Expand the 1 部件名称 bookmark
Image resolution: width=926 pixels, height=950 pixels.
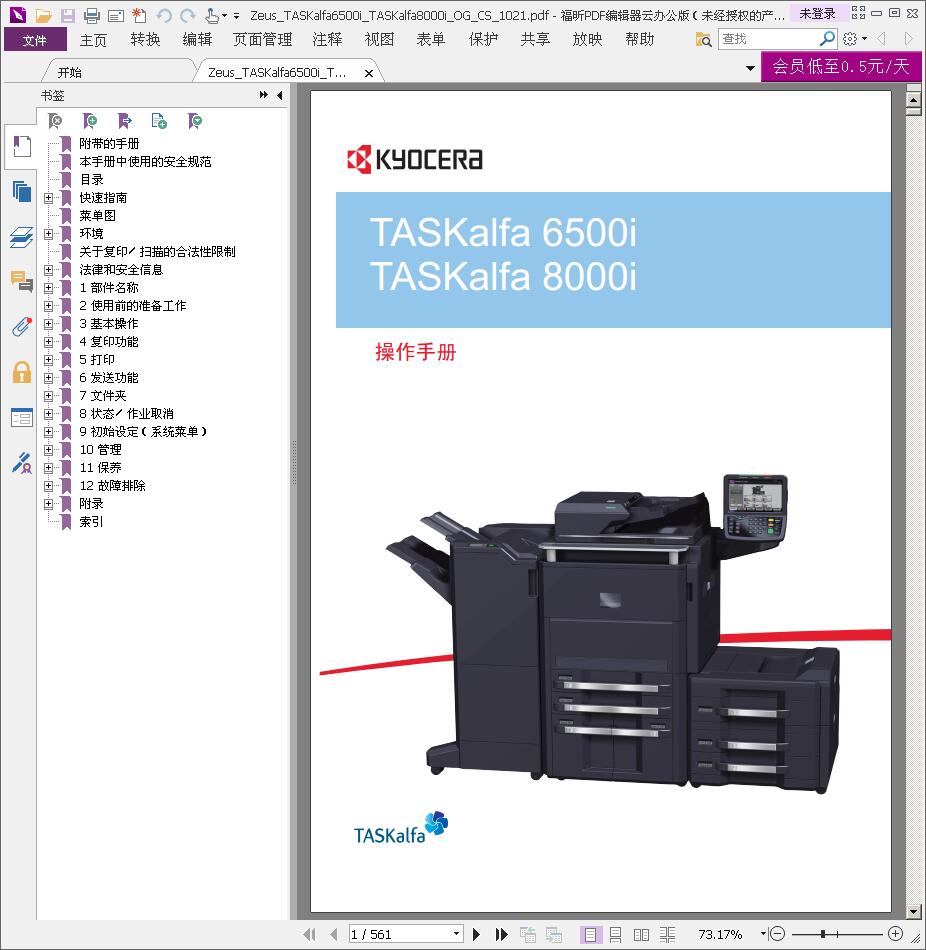coord(48,288)
